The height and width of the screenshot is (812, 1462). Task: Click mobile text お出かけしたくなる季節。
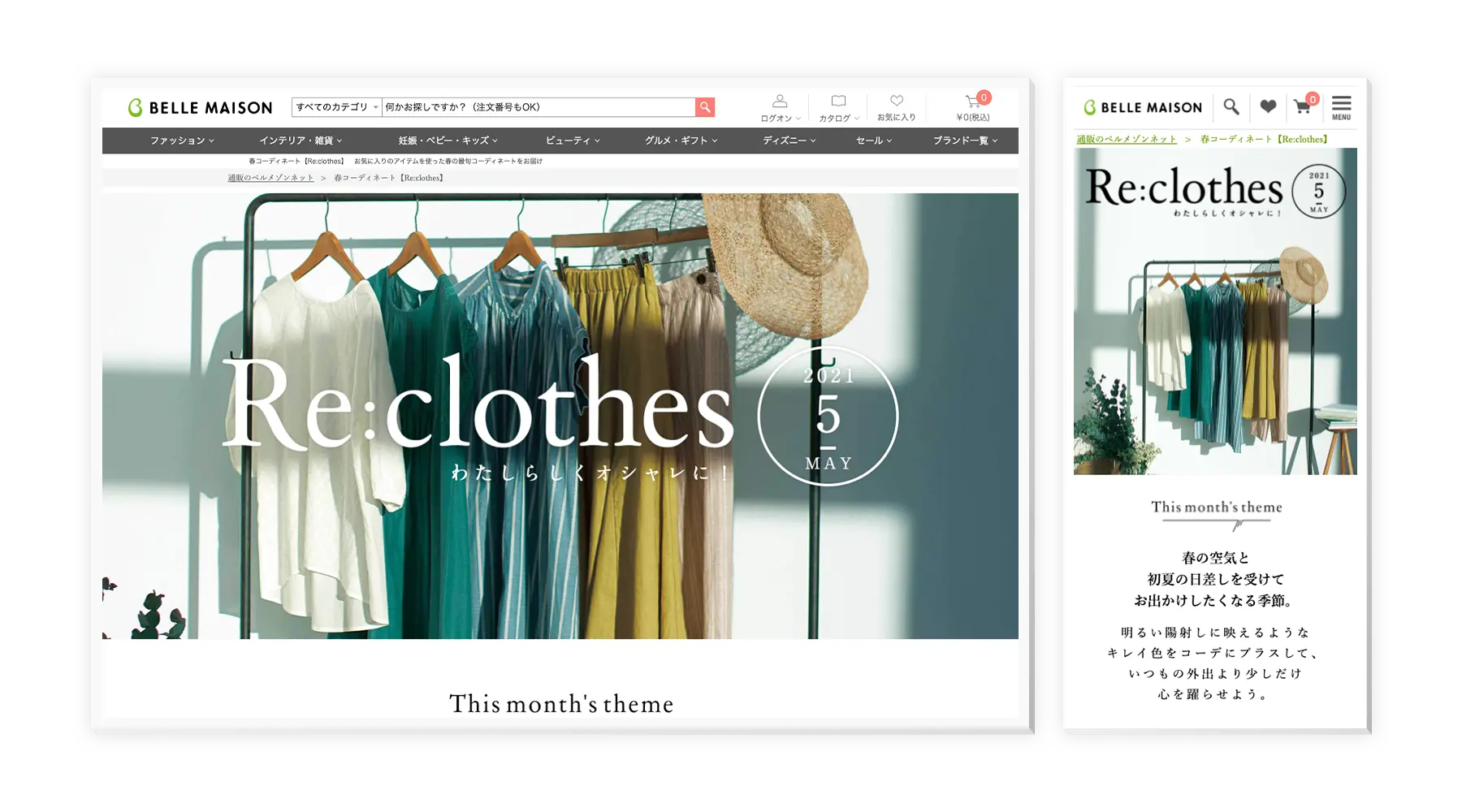[1215, 600]
